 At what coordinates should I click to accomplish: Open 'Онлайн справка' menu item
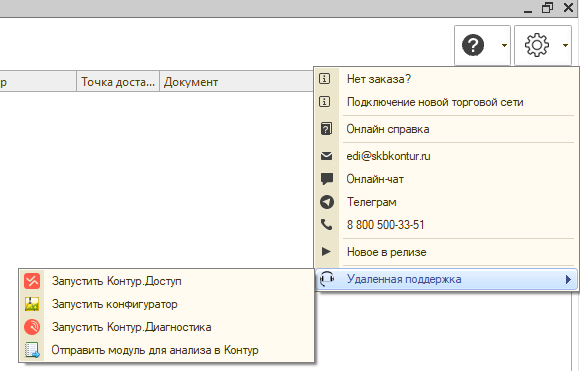446,129
